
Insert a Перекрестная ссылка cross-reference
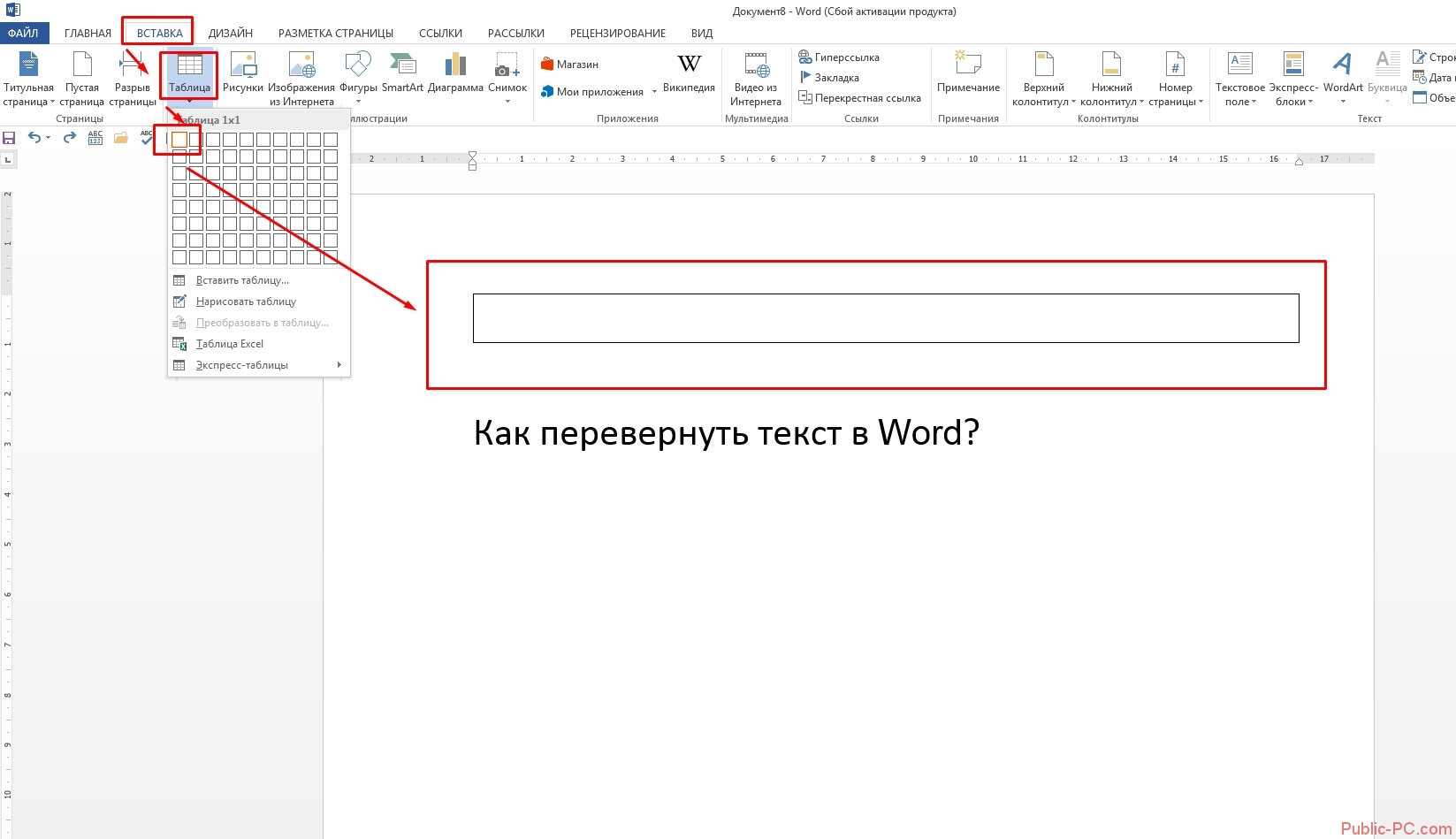(x=859, y=98)
